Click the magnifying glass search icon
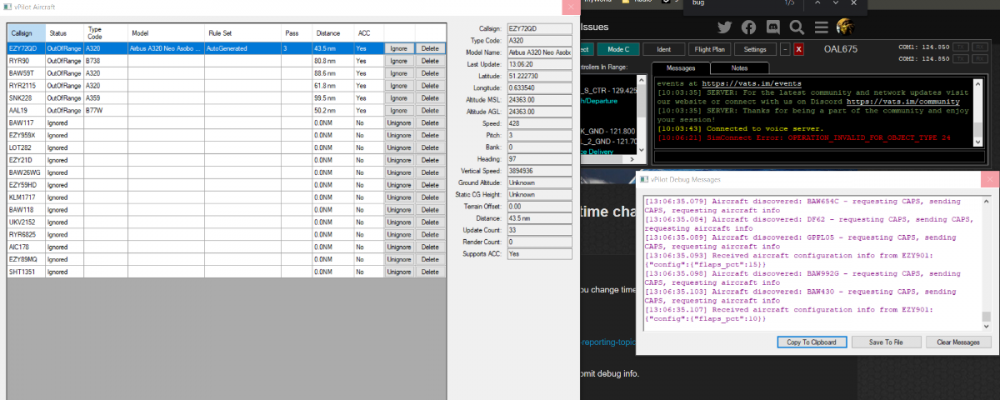Viewport: 1000px width, 400px height. point(797,27)
